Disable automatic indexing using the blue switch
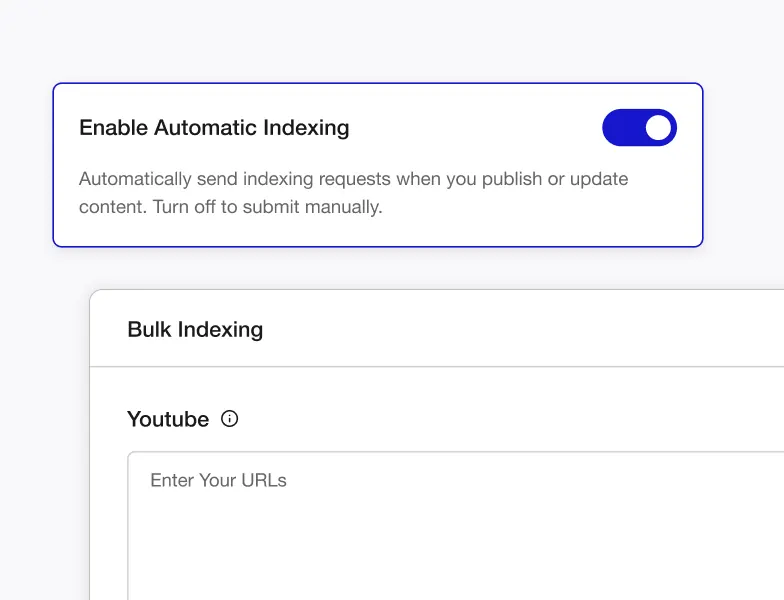Viewport: 784px width, 600px height. click(639, 128)
